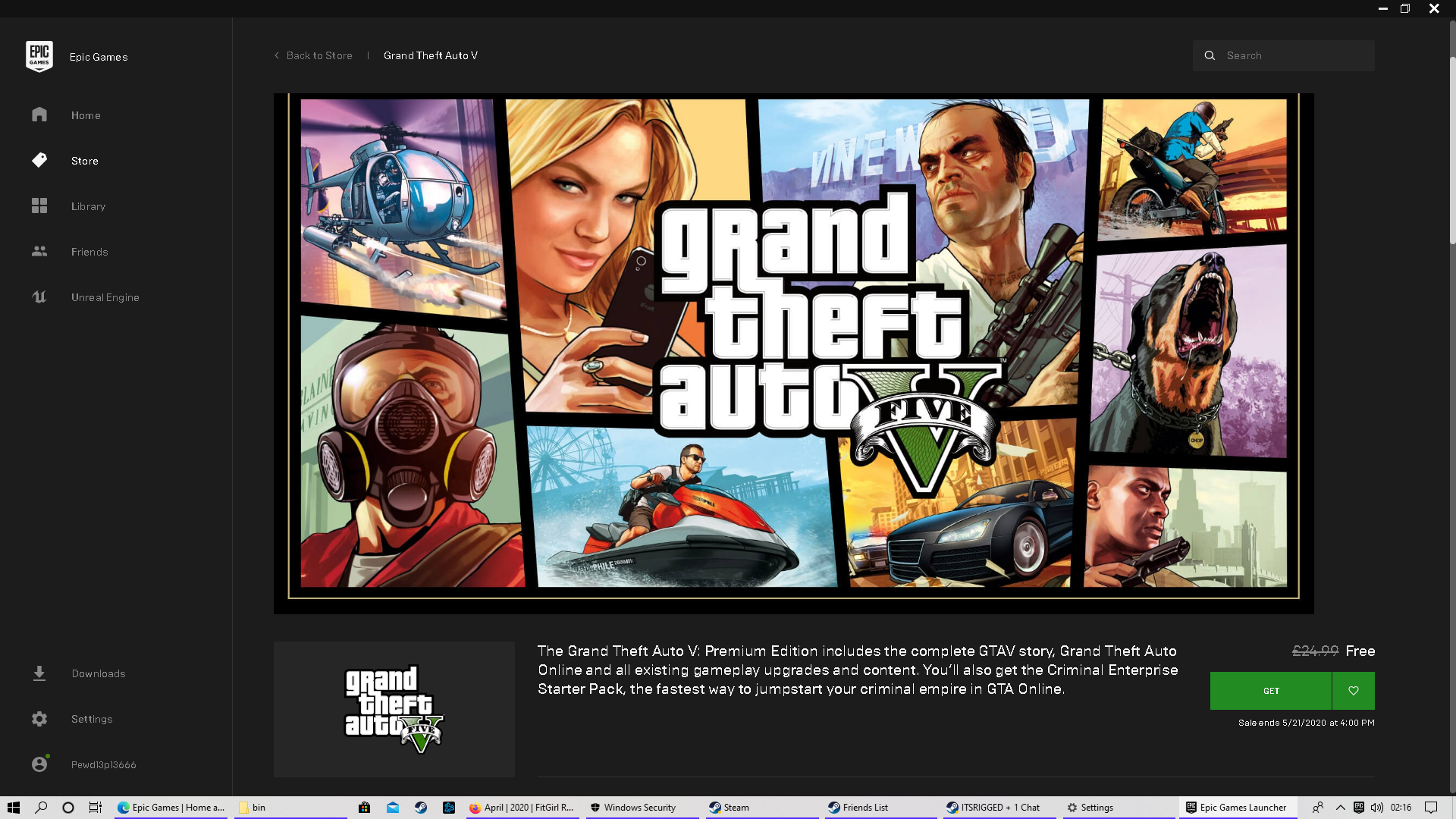
Task: Open the Downloads arrow icon
Action: pos(39,673)
